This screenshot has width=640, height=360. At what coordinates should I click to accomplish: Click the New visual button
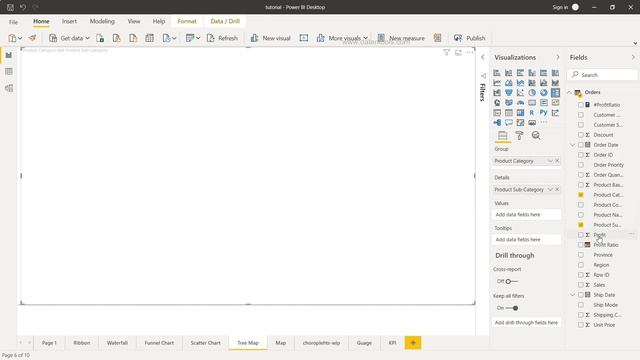click(270, 38)
